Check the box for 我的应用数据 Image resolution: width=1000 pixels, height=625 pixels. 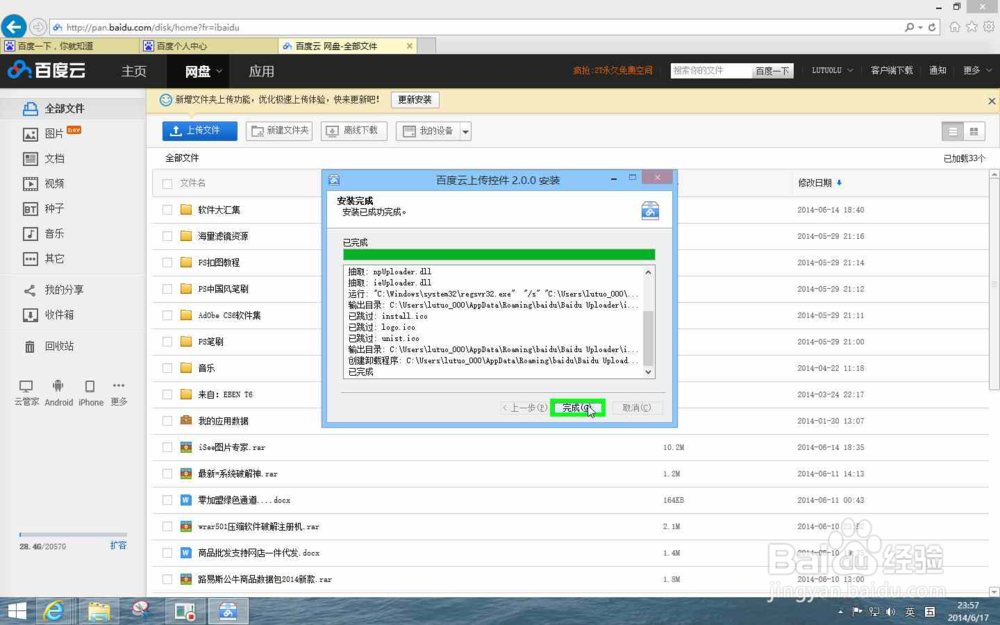pos(167,421)
